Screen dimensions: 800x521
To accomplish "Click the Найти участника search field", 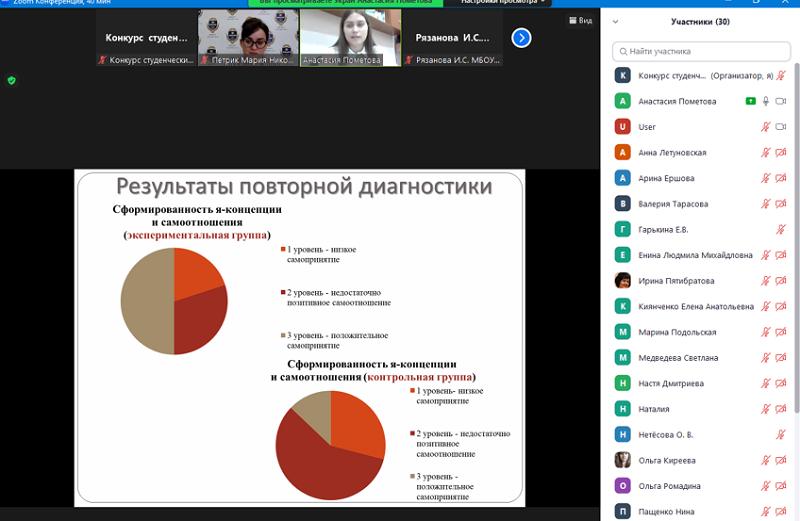I will pos(700,51).
